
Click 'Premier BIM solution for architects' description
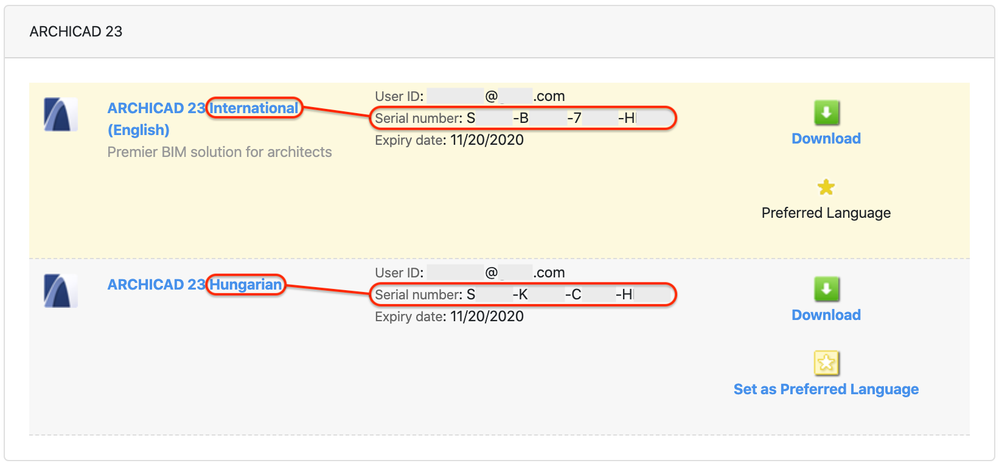[219, 152]
